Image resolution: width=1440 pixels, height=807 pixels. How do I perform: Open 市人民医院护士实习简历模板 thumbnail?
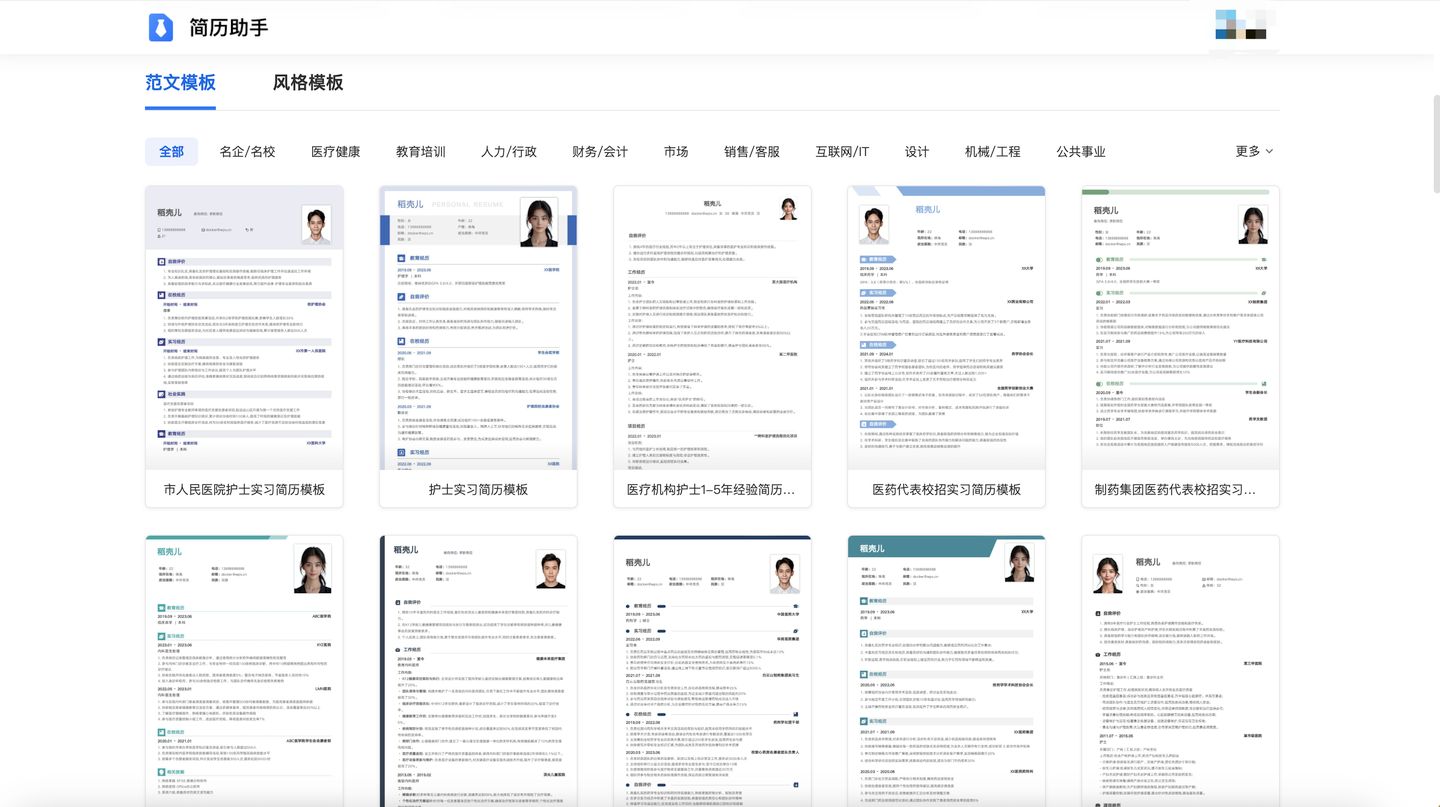(244, 328)
